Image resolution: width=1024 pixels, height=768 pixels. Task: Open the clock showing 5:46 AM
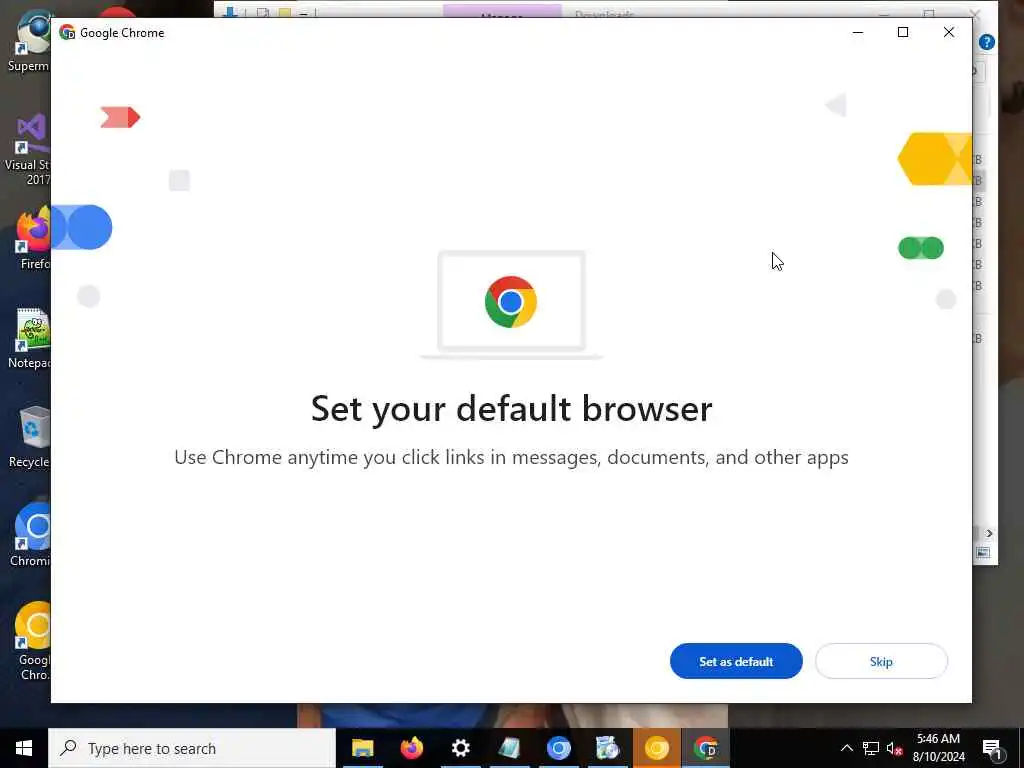(x=938, y=748)
